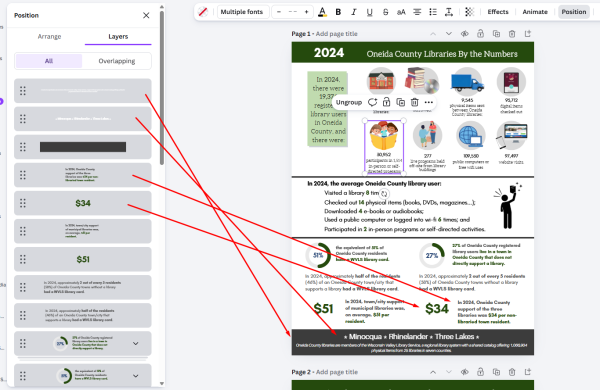Select the blue delivery truck graphic
Image resolution: width=600 pixels, height=390 pixels.
(x=467, y=82)
